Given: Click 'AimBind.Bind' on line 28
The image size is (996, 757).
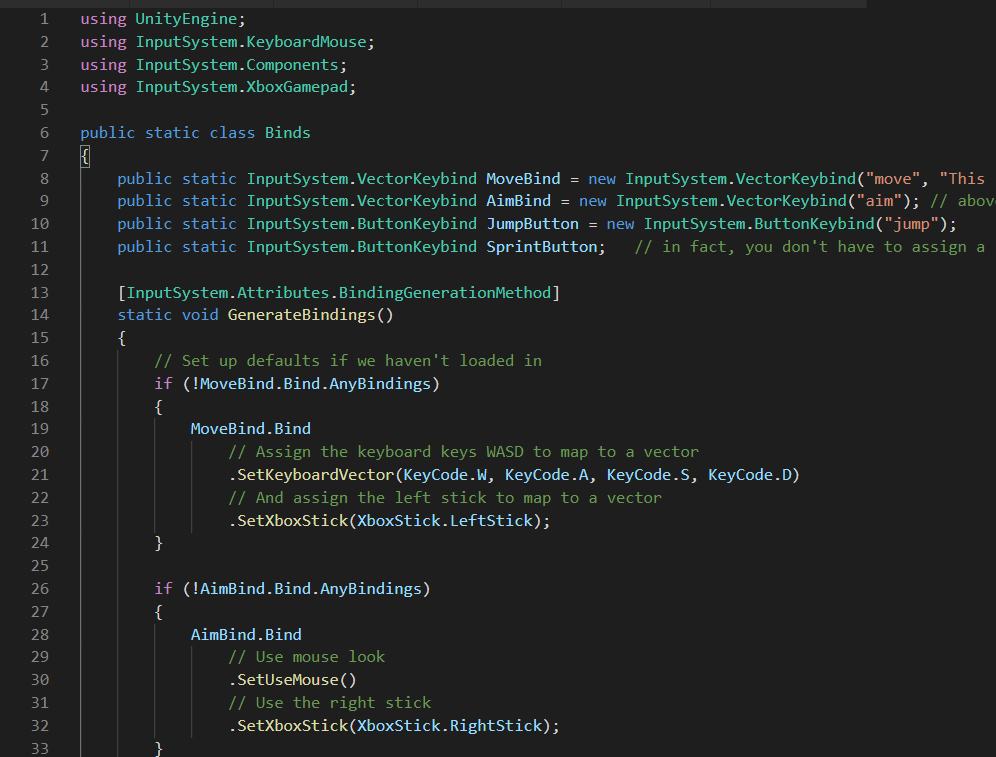Looking at the screenshot, I should 246,634.
